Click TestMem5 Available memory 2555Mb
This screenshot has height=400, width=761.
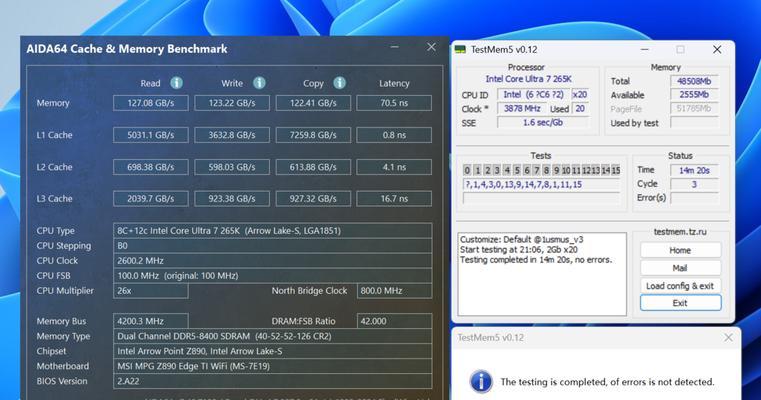[x=694, y=95]
